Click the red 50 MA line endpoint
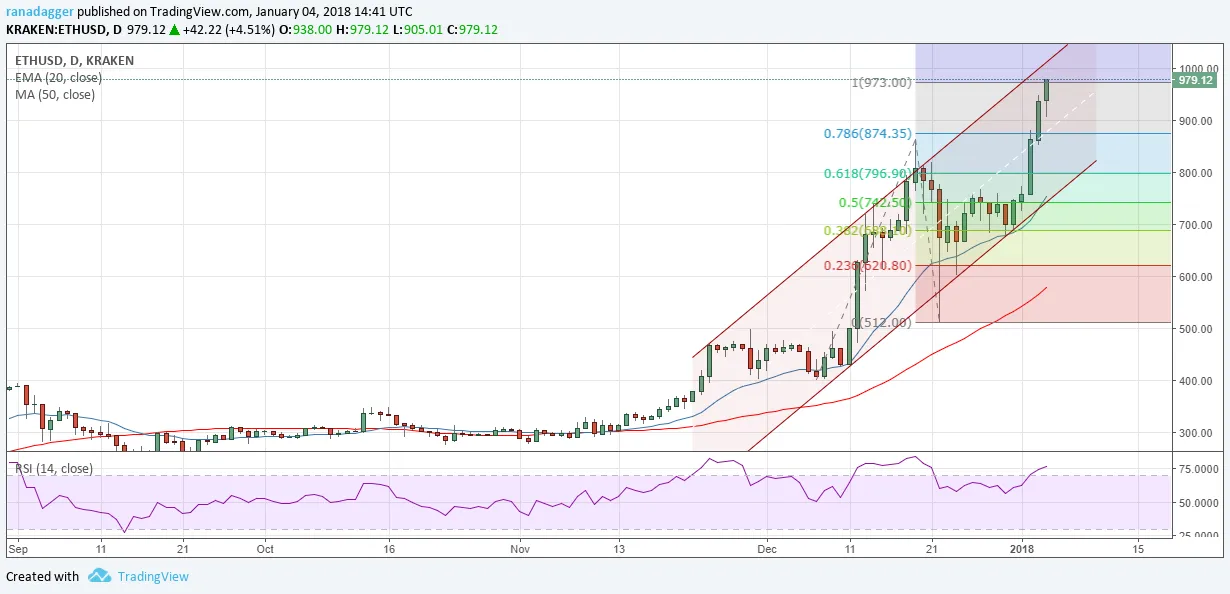The image size is (1230, 594). (1046, 288)
